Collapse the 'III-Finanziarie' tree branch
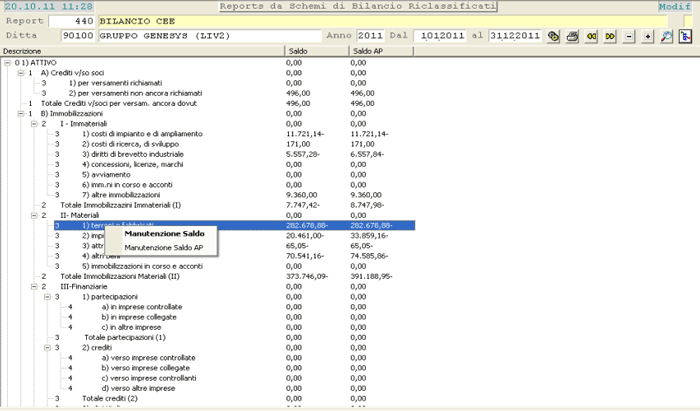Screen dimensions: 700x411 point(33,286)
